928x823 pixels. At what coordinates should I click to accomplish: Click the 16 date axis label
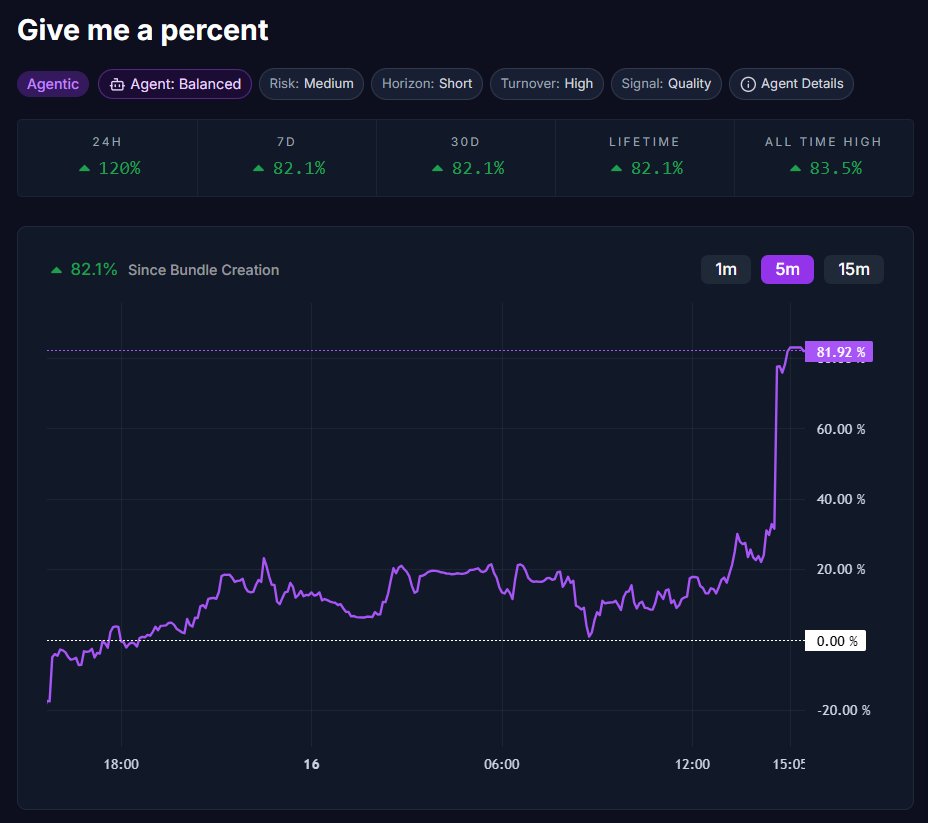coord(311,764)
